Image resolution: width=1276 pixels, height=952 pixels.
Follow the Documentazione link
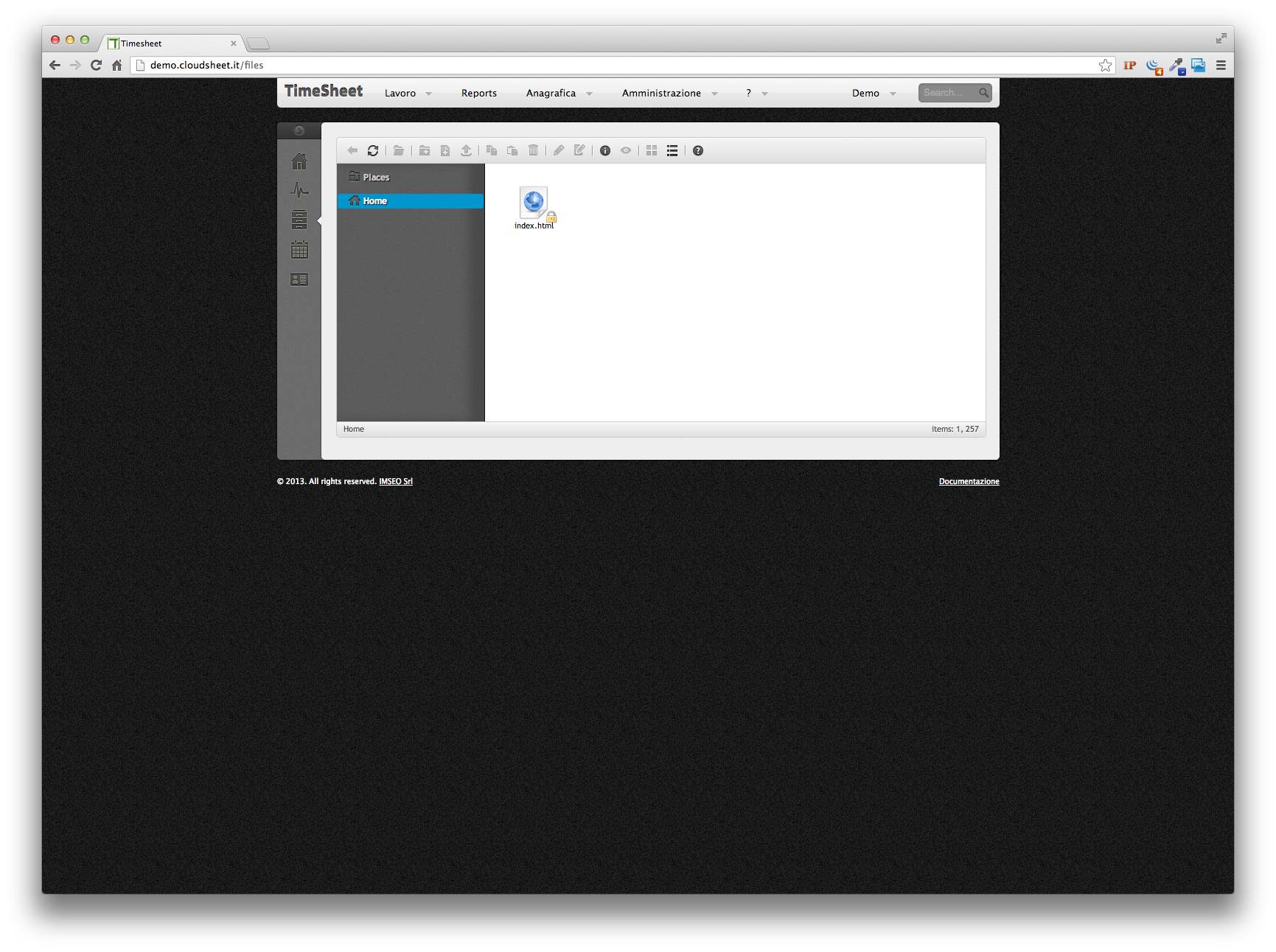point(969,480)
